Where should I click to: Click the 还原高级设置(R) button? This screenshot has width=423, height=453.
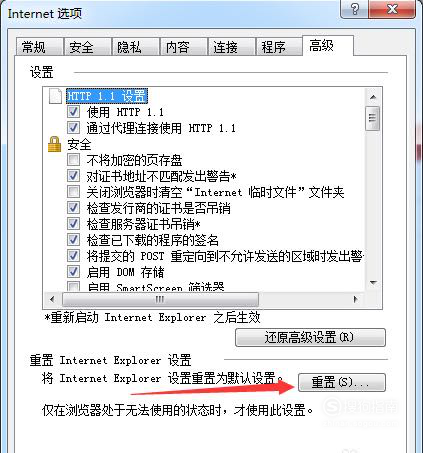(310, 337)
